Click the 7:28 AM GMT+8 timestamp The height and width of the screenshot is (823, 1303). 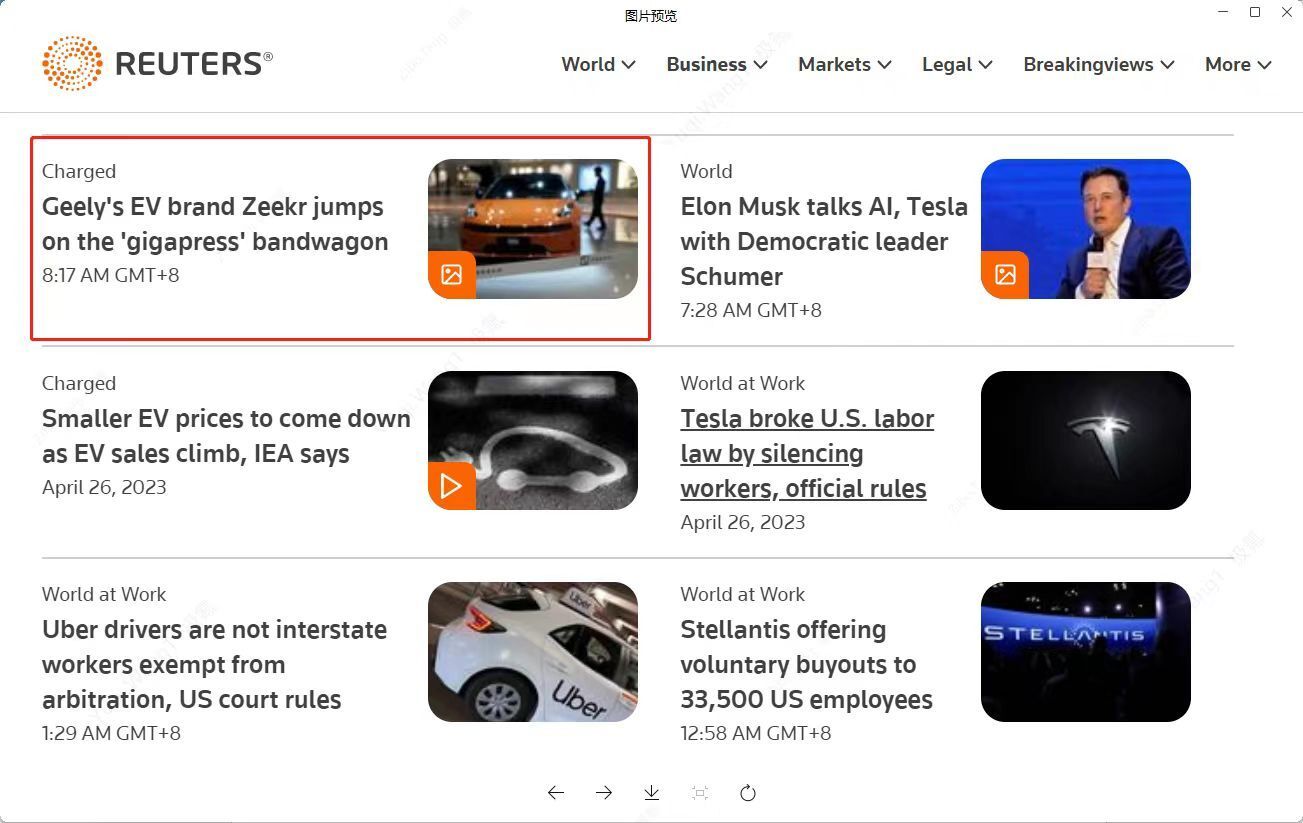tap(751, 310)
